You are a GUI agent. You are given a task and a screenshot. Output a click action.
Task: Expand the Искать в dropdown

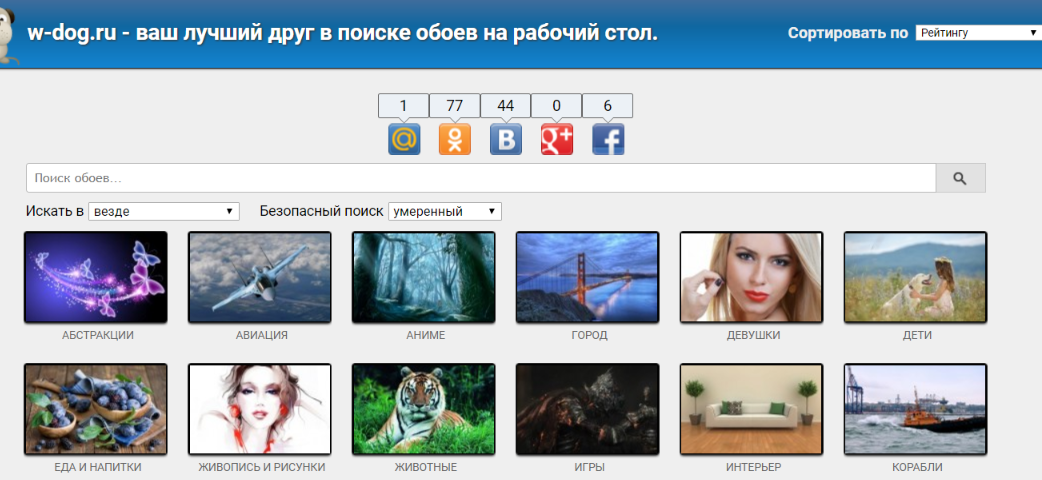[x=164, y=212]
